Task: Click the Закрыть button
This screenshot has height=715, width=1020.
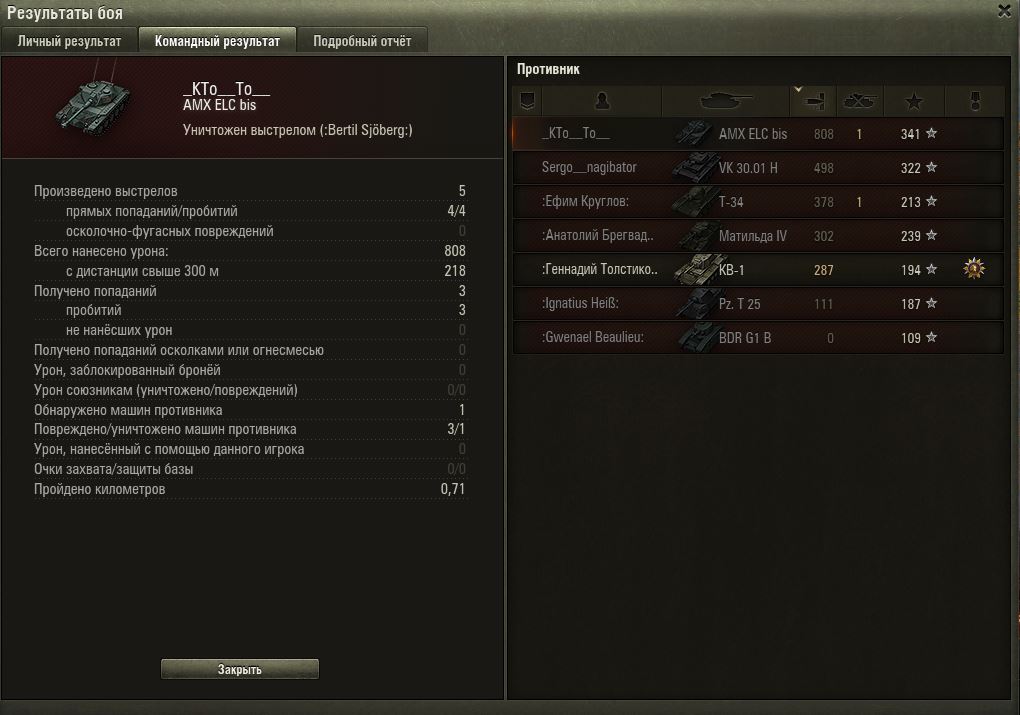Action: (240, 669)
